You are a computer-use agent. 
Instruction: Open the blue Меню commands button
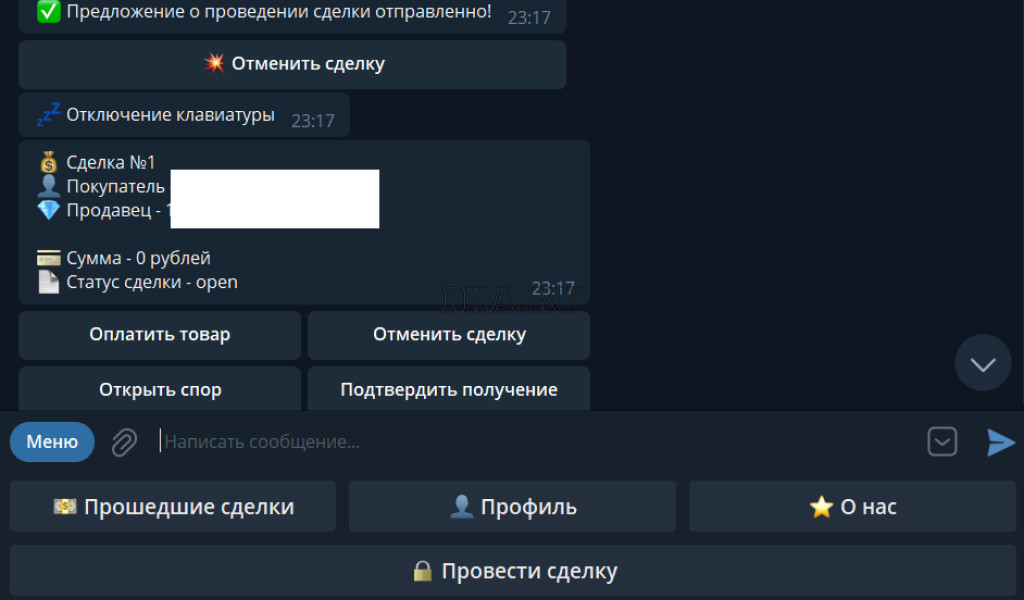click(52, 442)
